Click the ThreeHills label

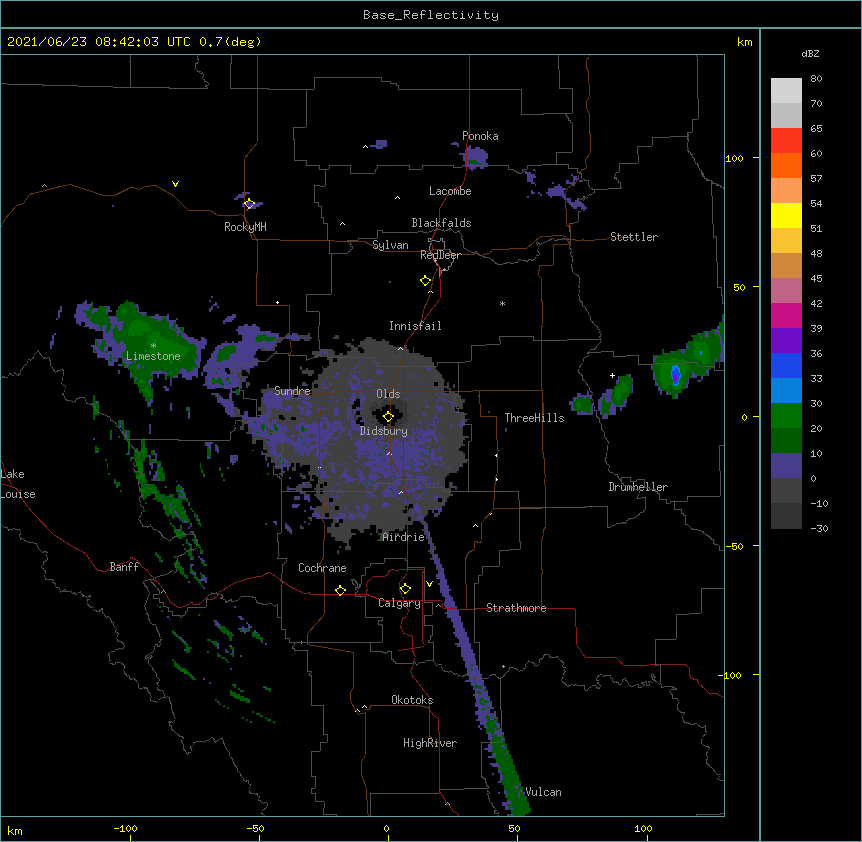pos(534,418)
